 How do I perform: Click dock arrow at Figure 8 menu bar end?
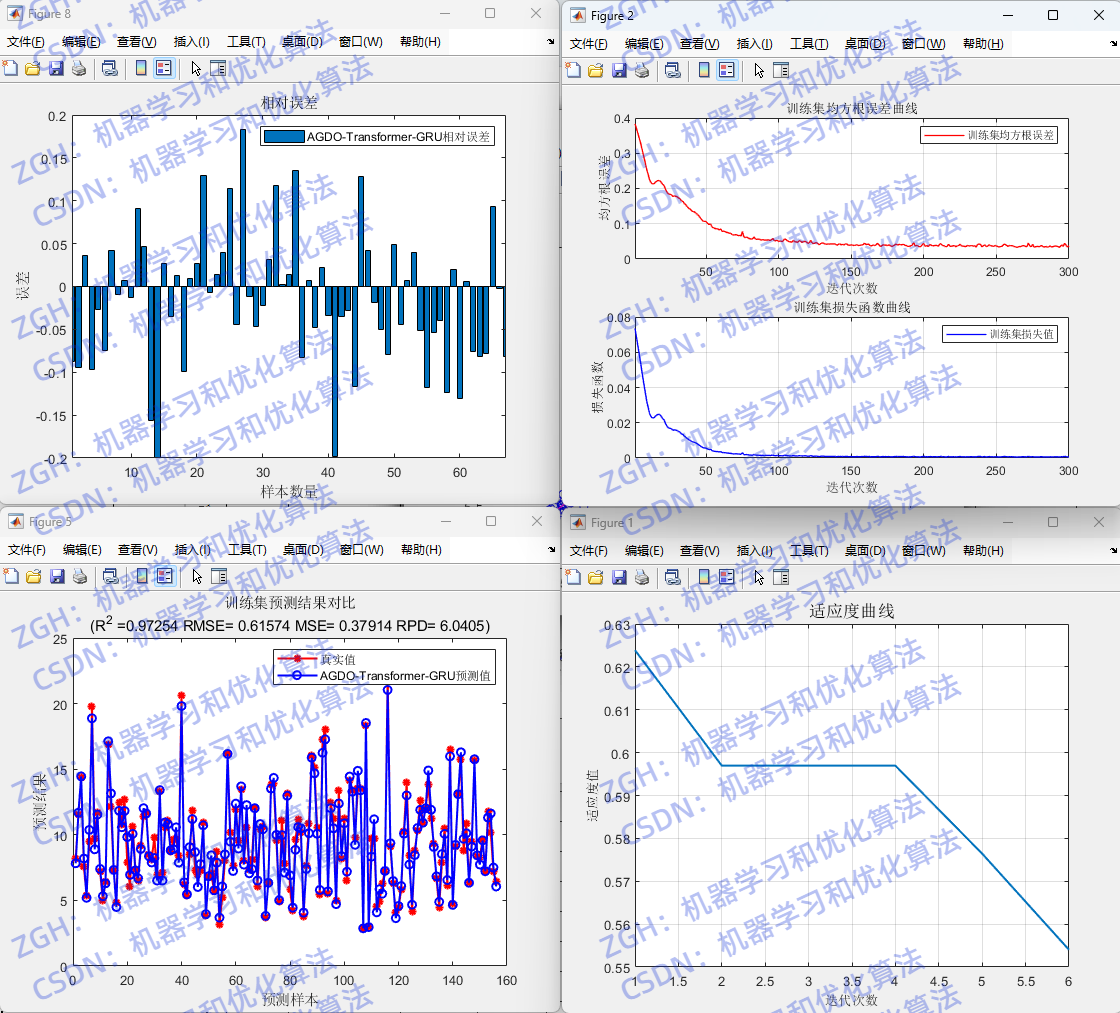(x=551, y=41)
